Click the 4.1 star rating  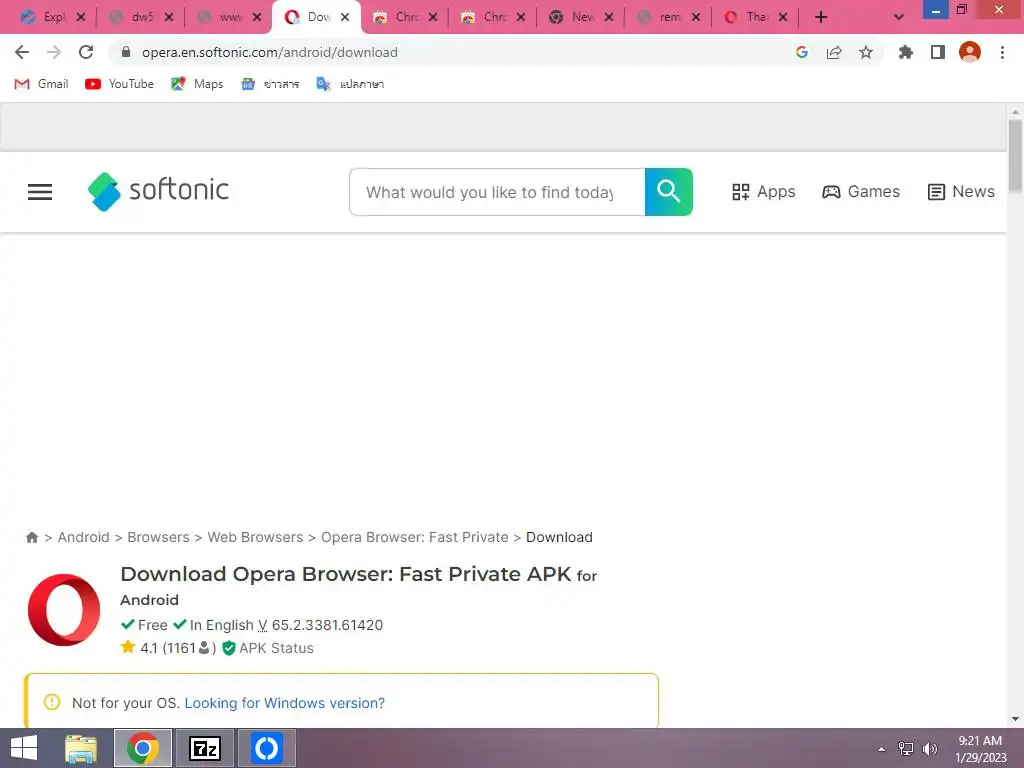[x=168, y=648]
